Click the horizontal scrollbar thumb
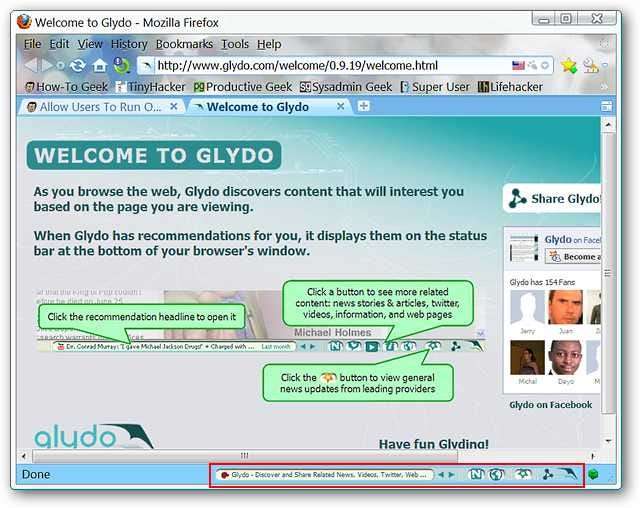Viewport: 640px width, 508px height. click(x=245, y=456)
